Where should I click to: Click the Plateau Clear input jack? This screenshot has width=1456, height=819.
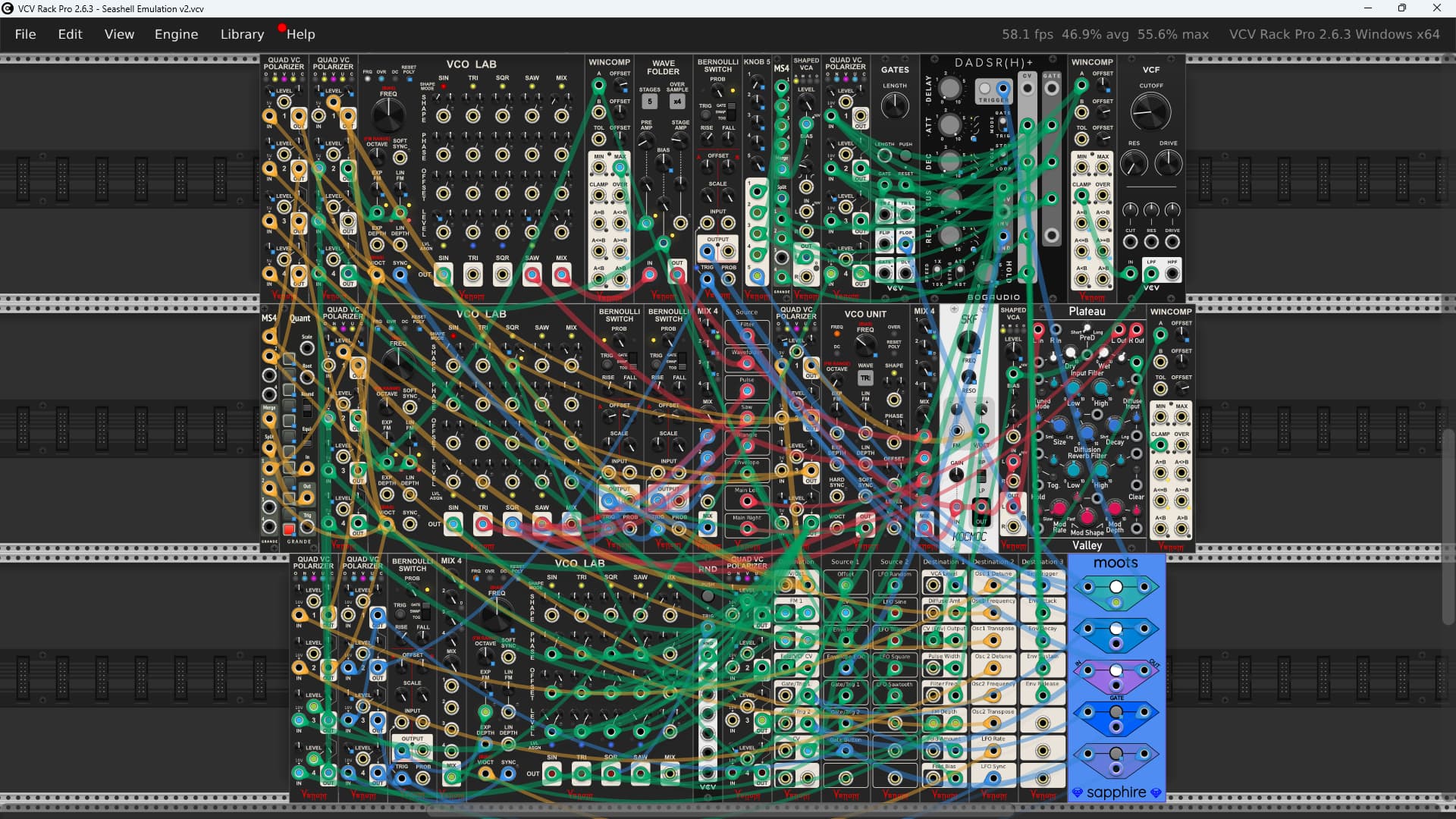tap(1136, 485)
